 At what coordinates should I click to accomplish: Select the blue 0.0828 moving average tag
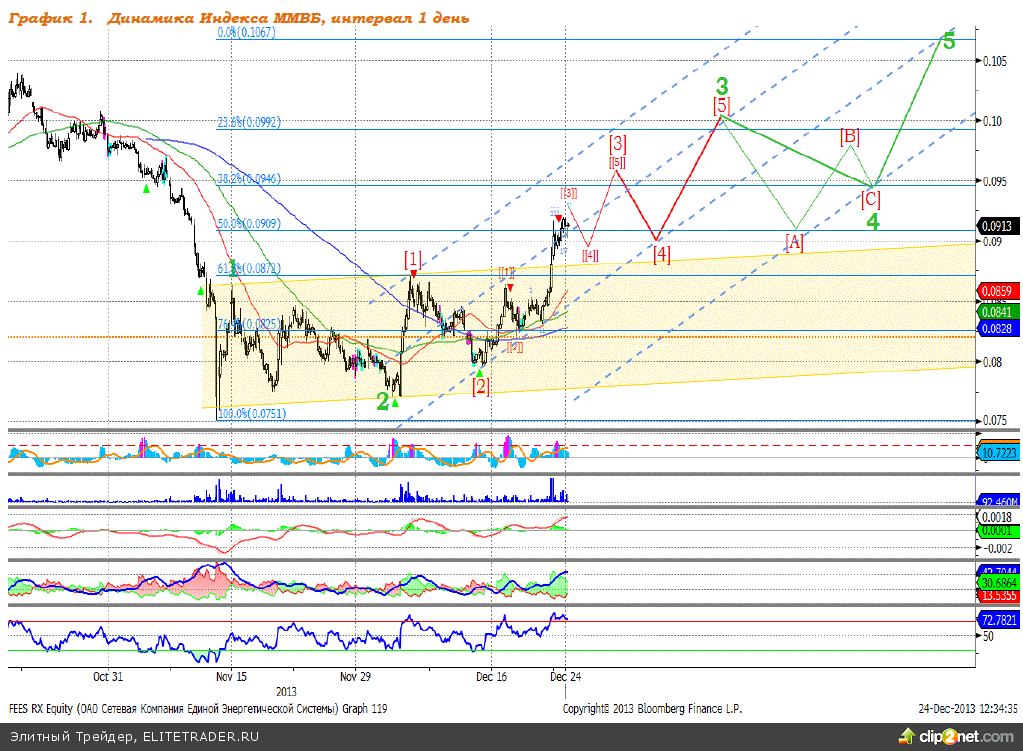tap(996, 328)
